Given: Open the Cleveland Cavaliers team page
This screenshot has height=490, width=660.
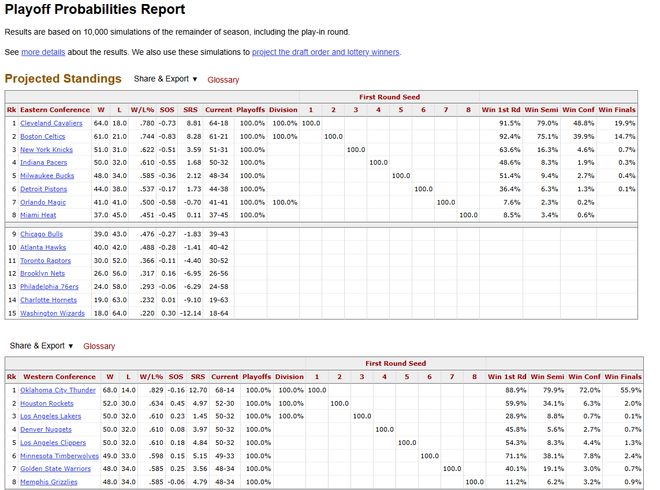Looking at the screenshot, I should tap(51, 123).
